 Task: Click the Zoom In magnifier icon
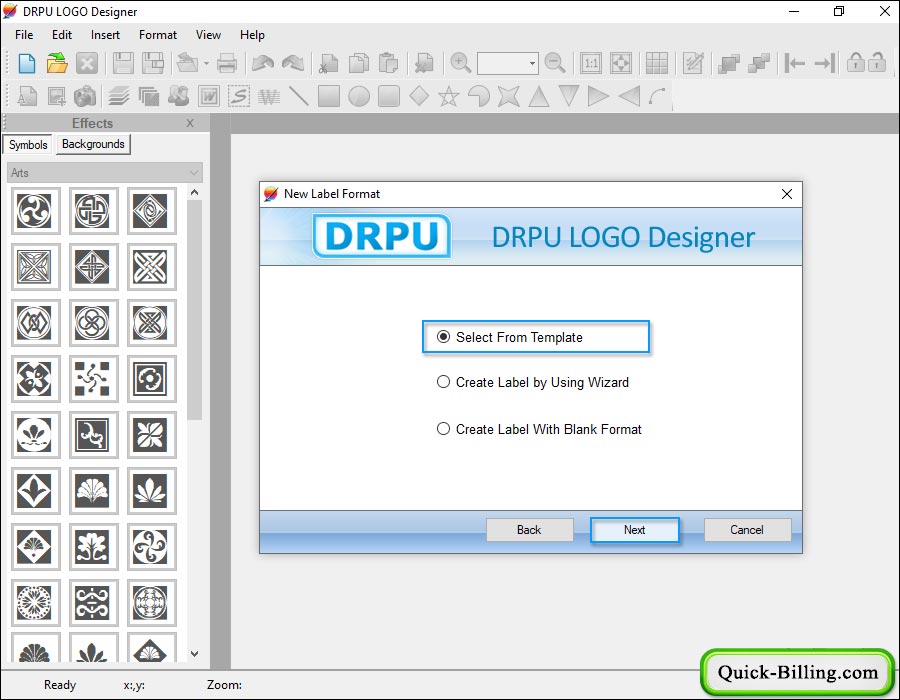click(460, 63)
